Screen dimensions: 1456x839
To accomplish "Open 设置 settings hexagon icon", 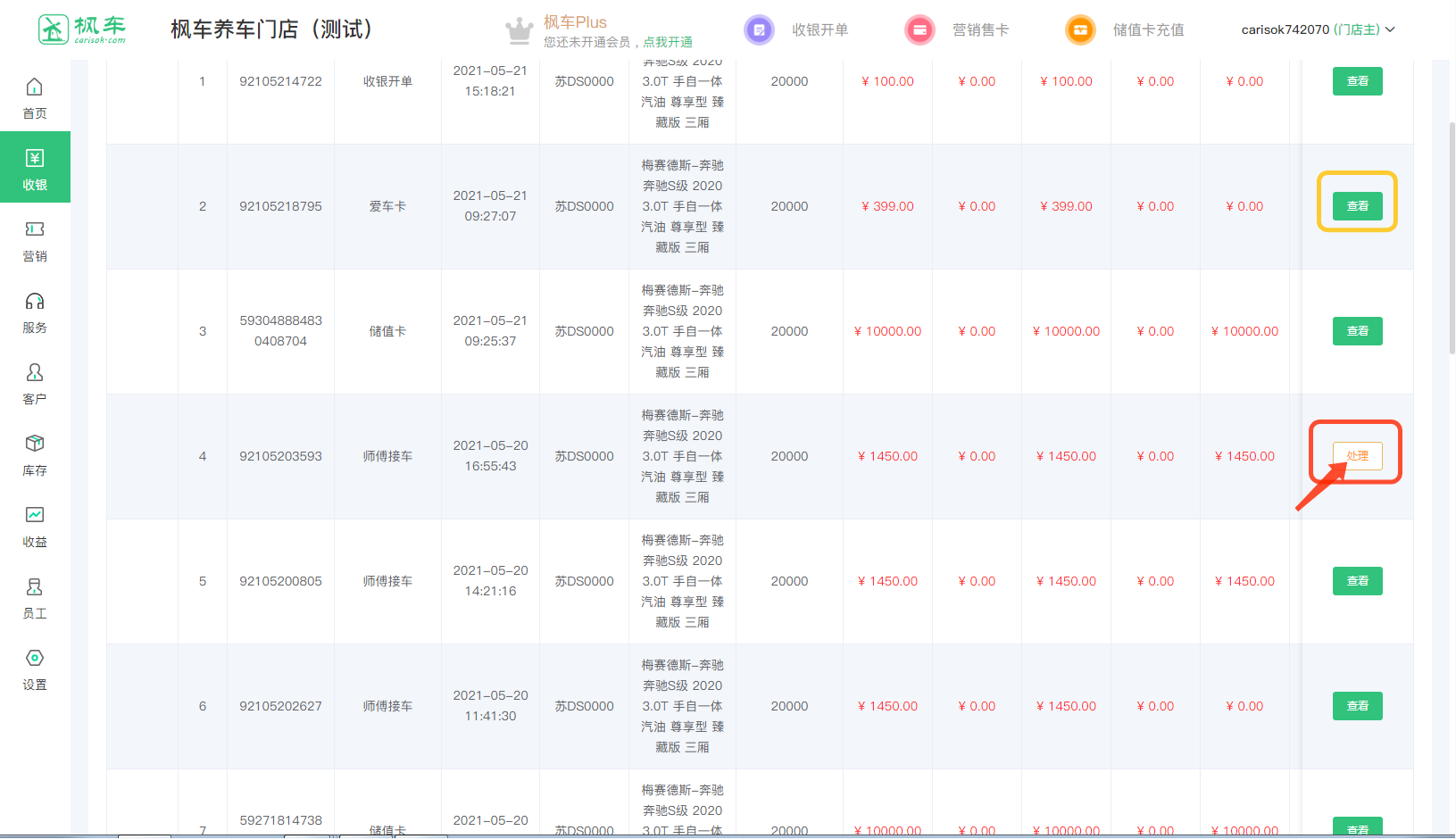I will point(35,659).
